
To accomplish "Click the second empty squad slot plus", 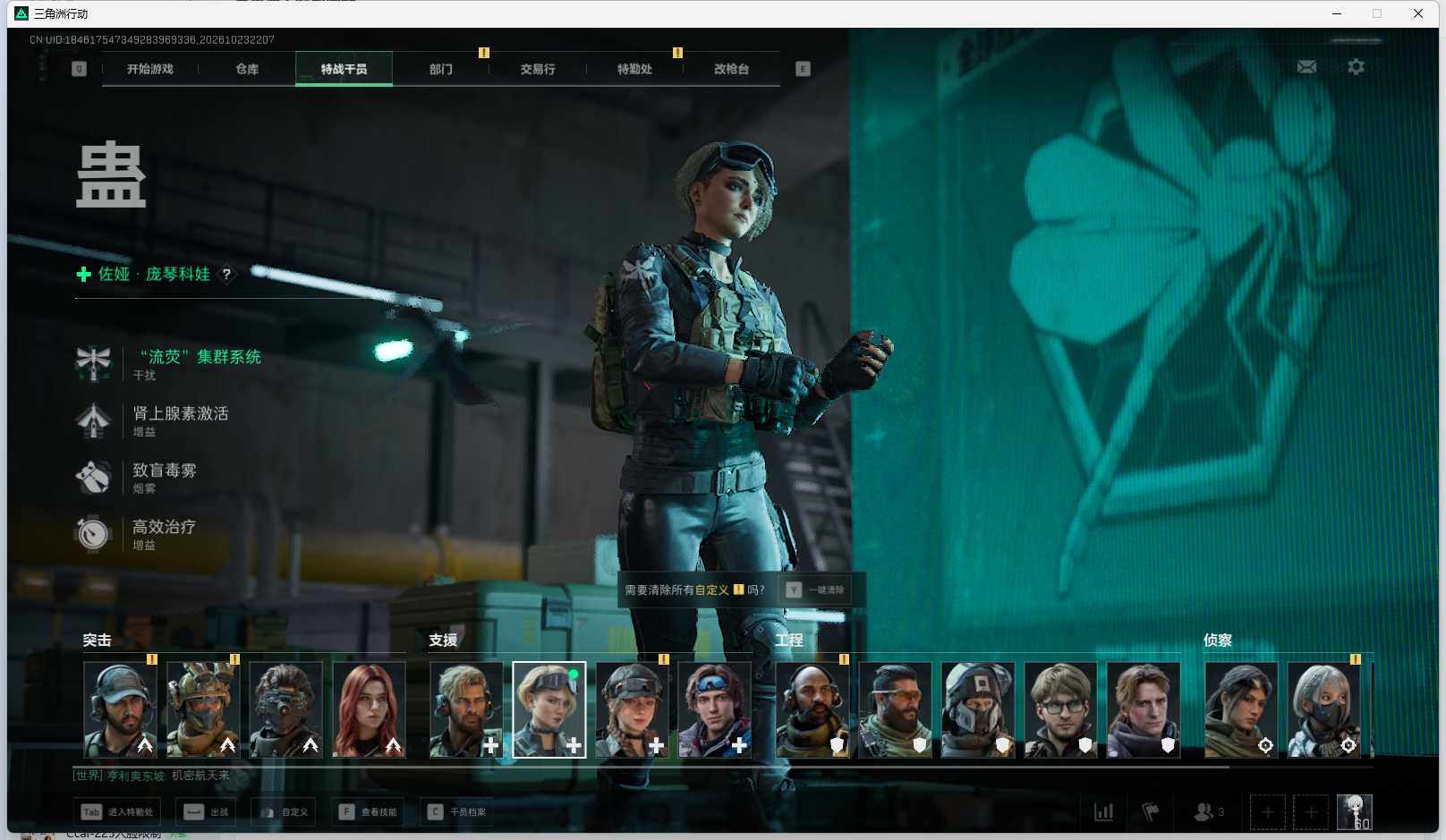I will 1311,812.
